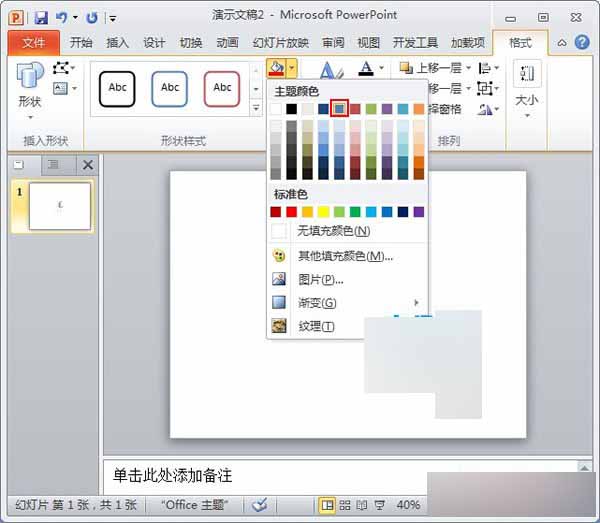Pick the white theme color swatch
Screen dimensions: 600x523
click(276, 109)
